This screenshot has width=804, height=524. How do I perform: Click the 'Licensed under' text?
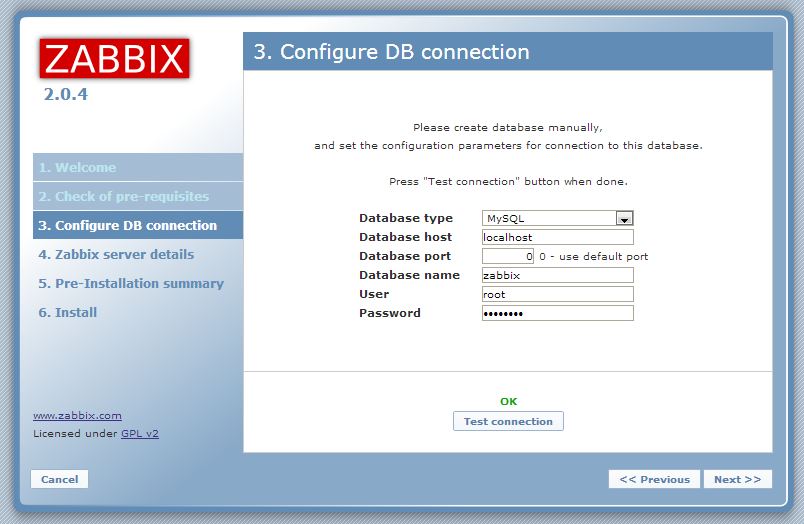click(75, 434)
